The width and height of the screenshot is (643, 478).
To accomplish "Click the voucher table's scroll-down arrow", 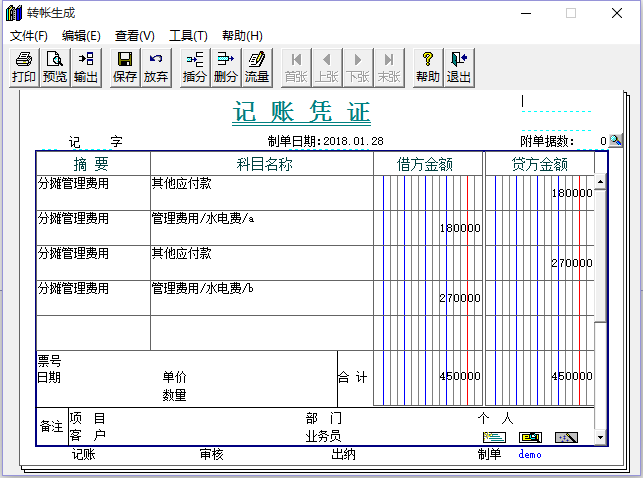I will [600, 437].
